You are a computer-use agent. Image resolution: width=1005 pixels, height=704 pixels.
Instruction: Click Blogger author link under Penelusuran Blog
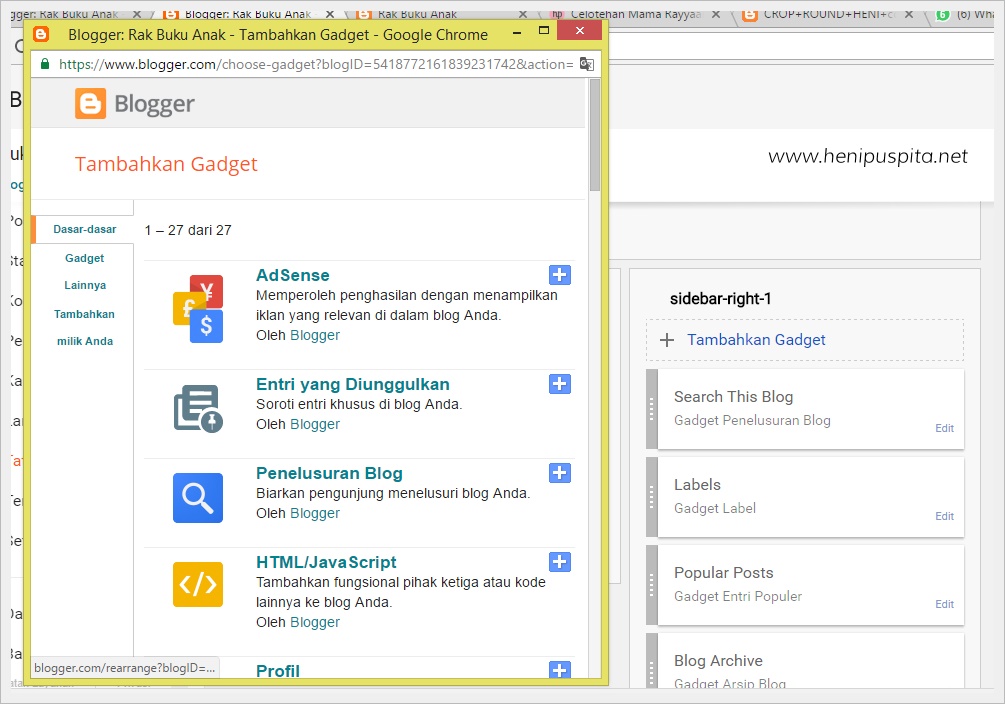tap(315, 514)
